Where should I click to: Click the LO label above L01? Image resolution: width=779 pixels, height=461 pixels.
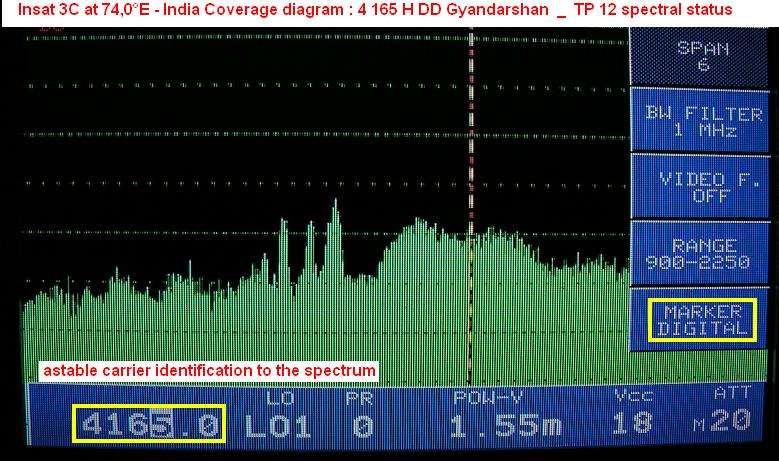(x=278, y=397)
